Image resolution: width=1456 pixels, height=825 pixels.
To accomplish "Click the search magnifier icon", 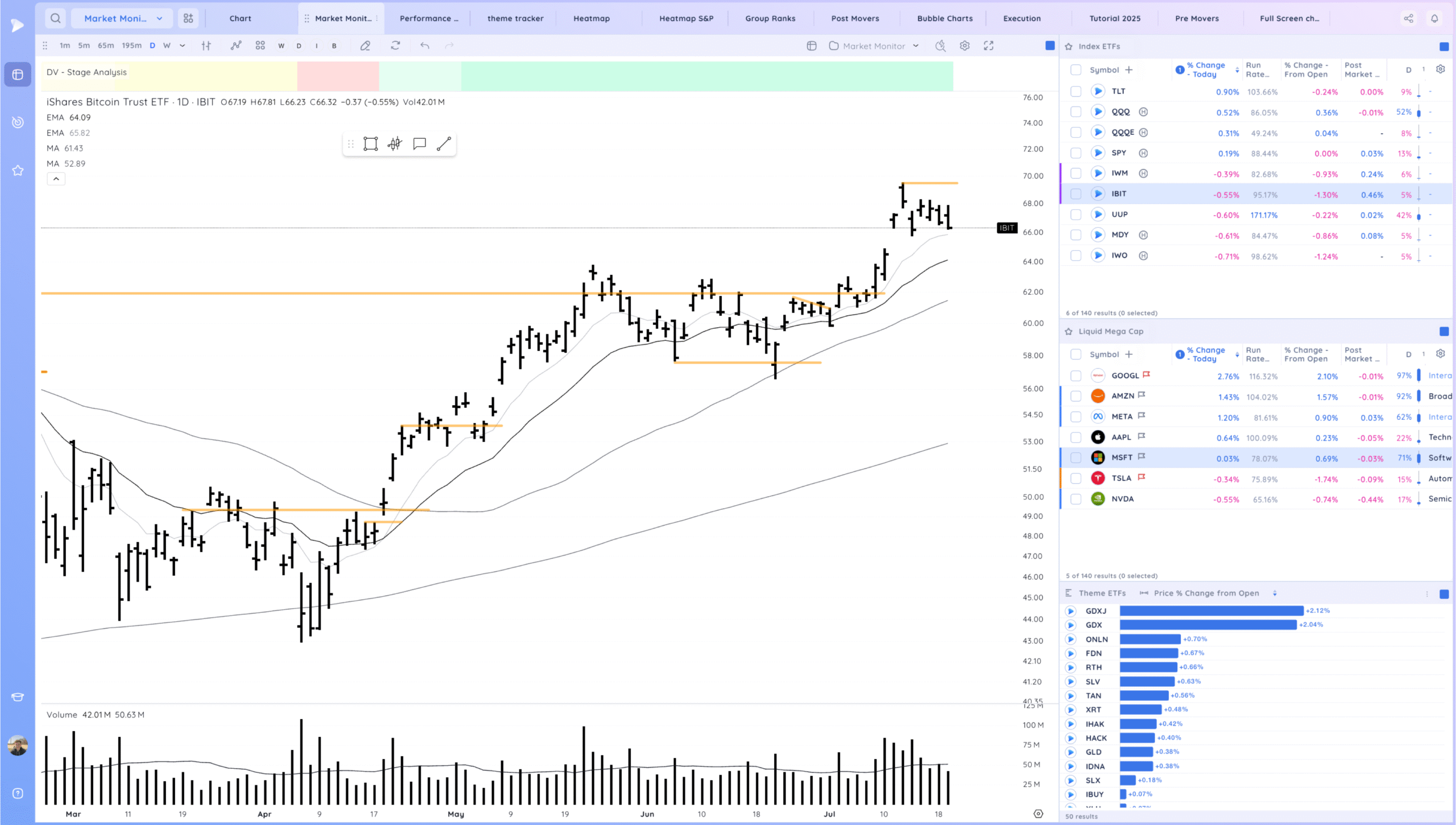I will [x=55, y=18].
